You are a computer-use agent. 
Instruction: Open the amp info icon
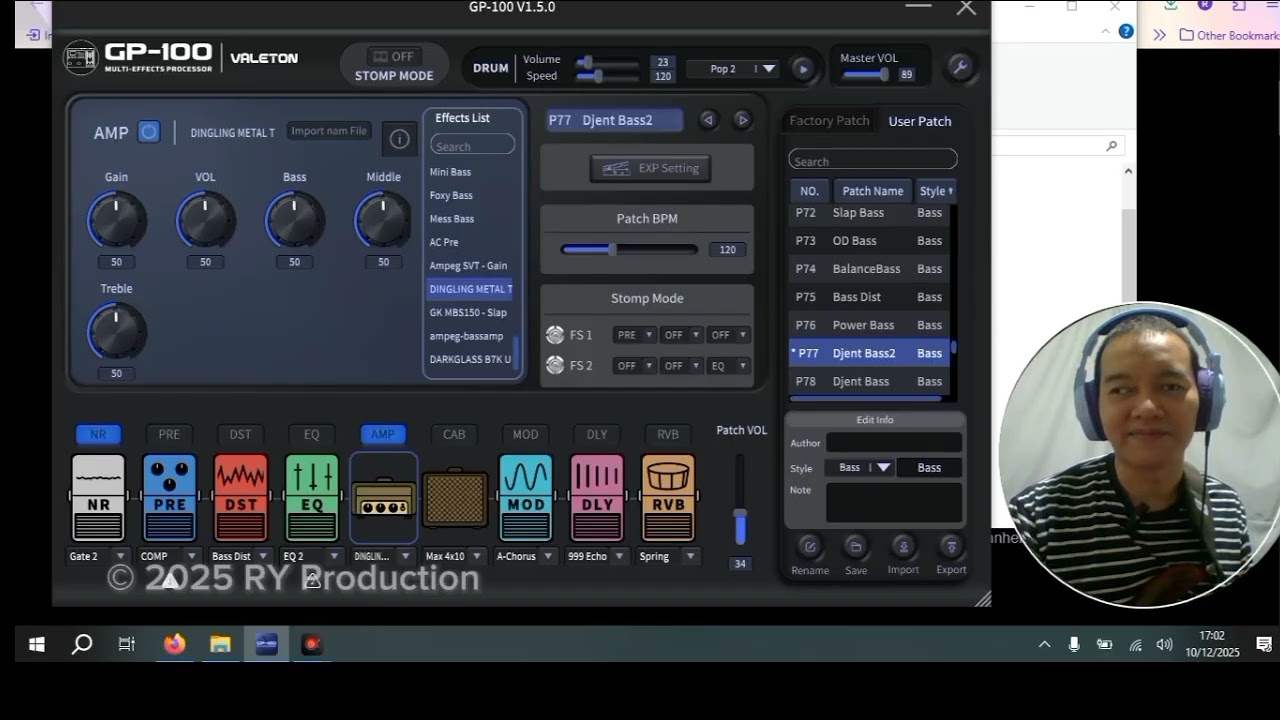click(399, 139)
